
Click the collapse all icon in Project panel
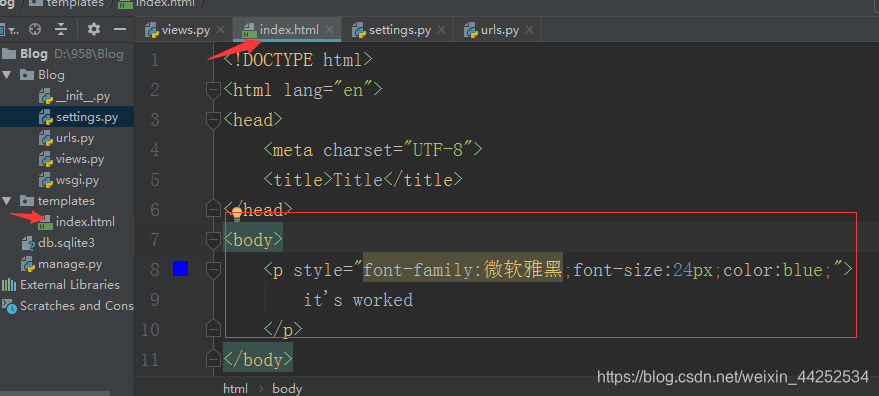click(x=61, y=29)
